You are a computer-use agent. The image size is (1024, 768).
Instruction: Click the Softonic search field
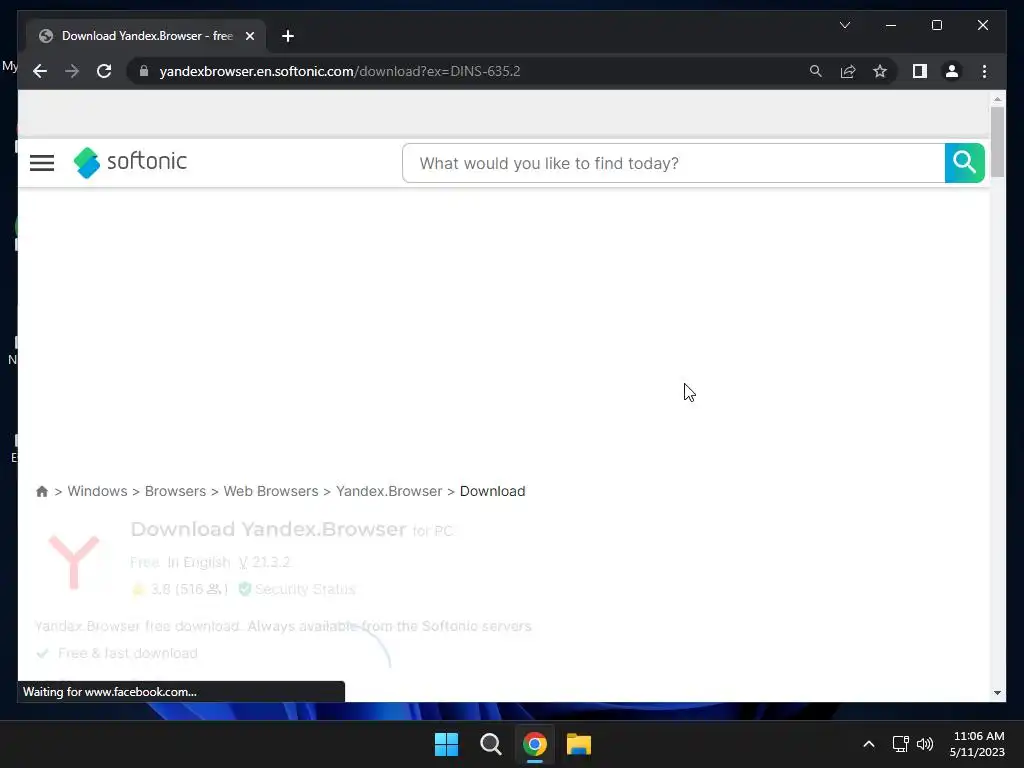pos(673,163)
